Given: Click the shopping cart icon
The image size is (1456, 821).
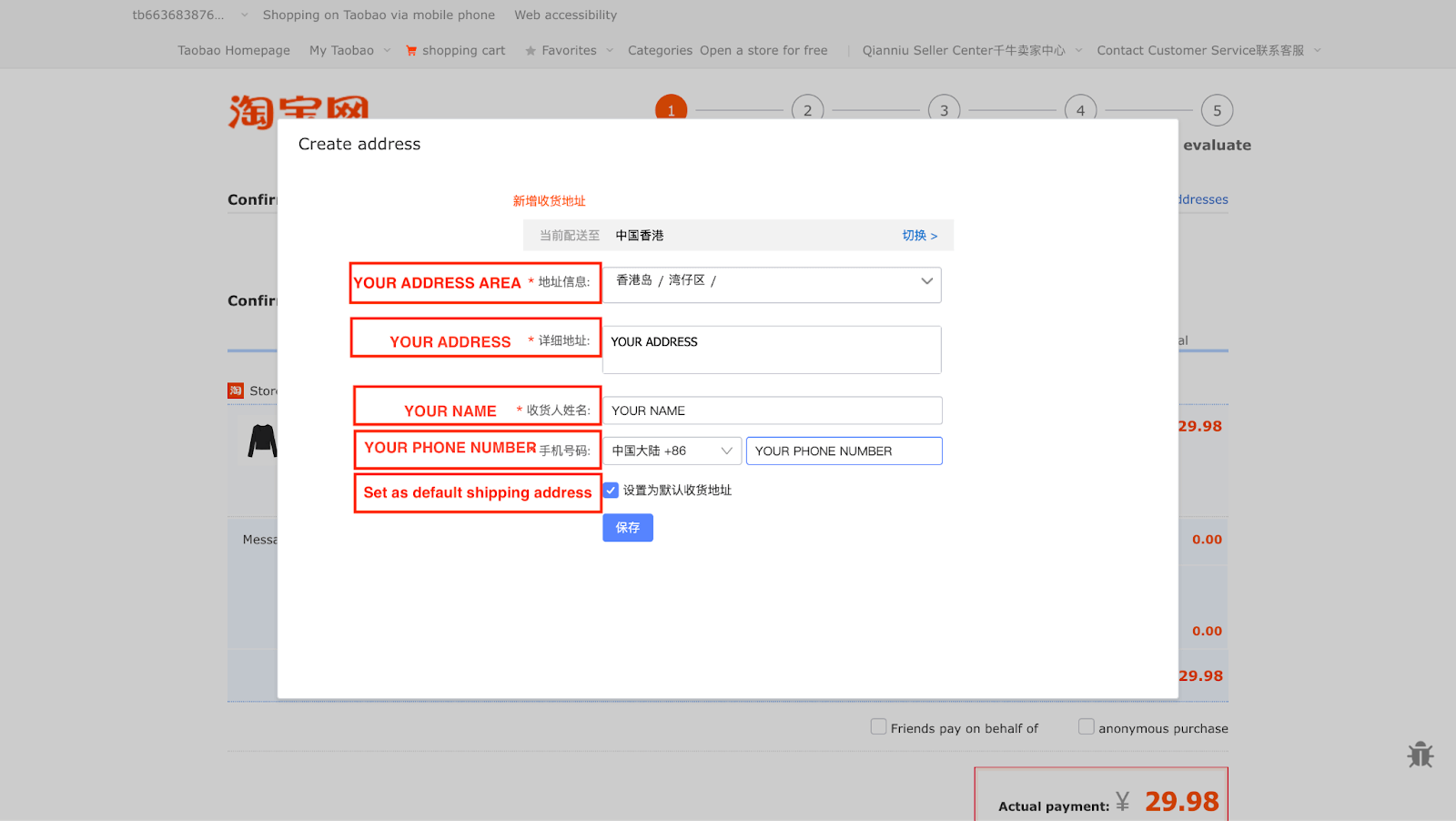Looking at the screenshot, I should click(x=411, y=51).
